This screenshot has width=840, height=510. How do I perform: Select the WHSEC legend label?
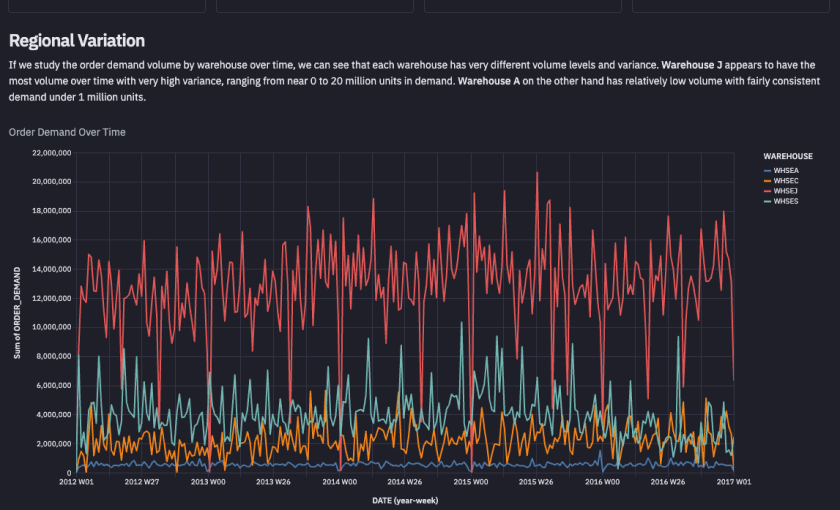(786, 181)
